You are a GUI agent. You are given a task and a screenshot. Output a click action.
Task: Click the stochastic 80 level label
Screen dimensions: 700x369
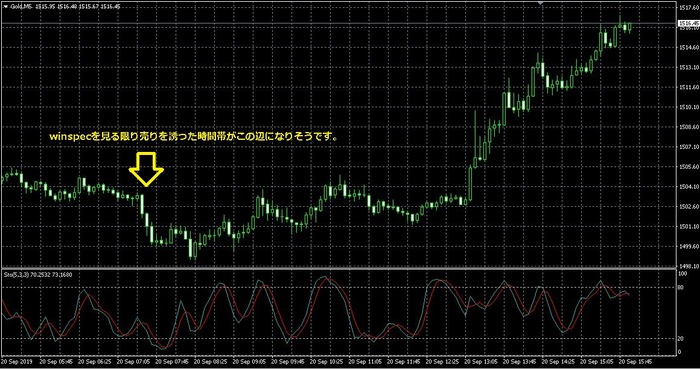[681, 288]
